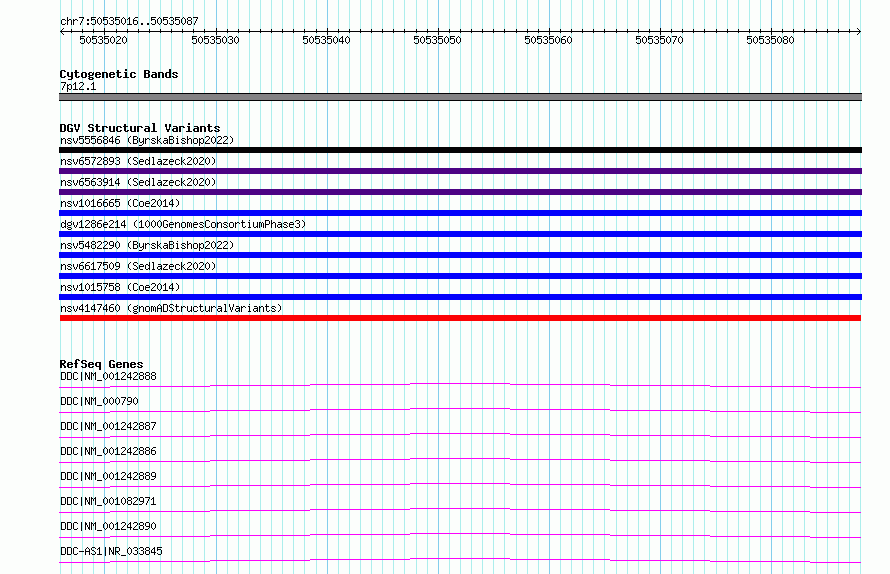
Task: Click the black nsv5556846 variant bar
Action: click(460, 150)
